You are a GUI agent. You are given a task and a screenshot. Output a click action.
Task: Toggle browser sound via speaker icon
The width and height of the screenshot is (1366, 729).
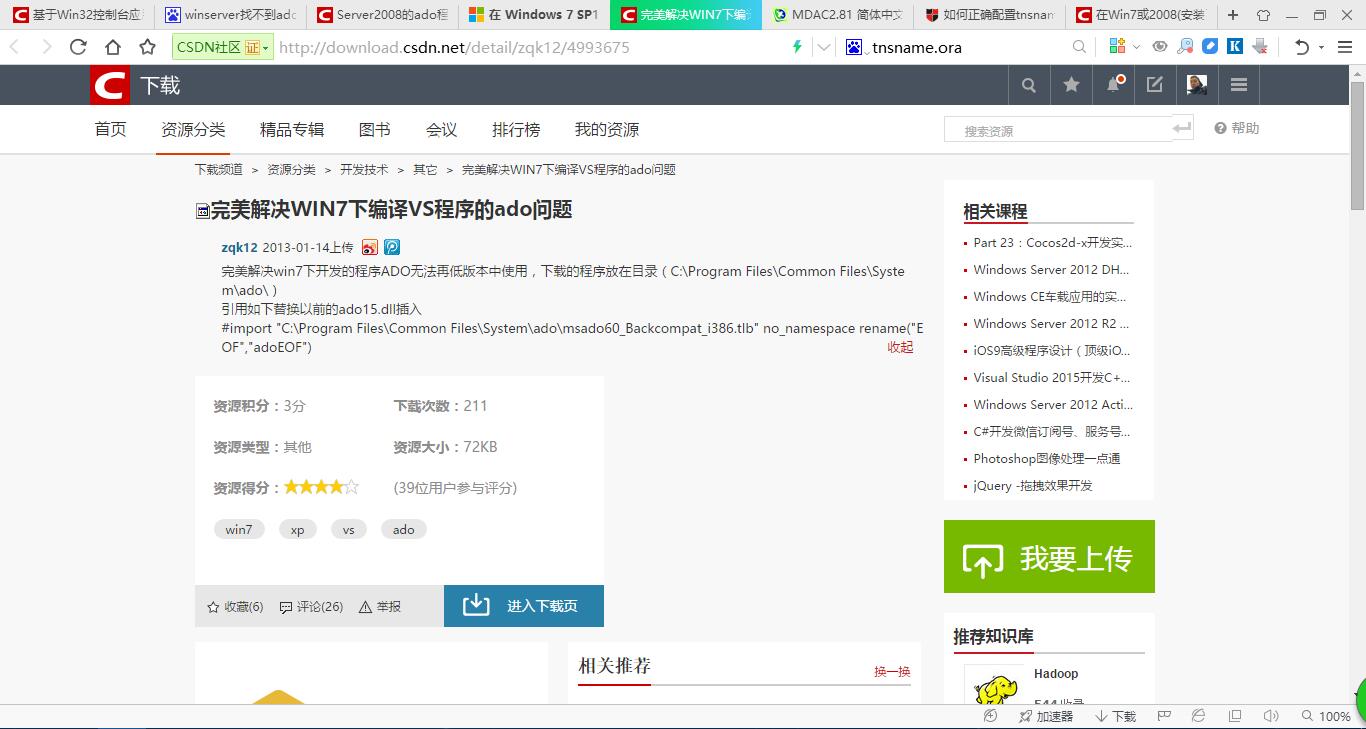(1271, 716)
